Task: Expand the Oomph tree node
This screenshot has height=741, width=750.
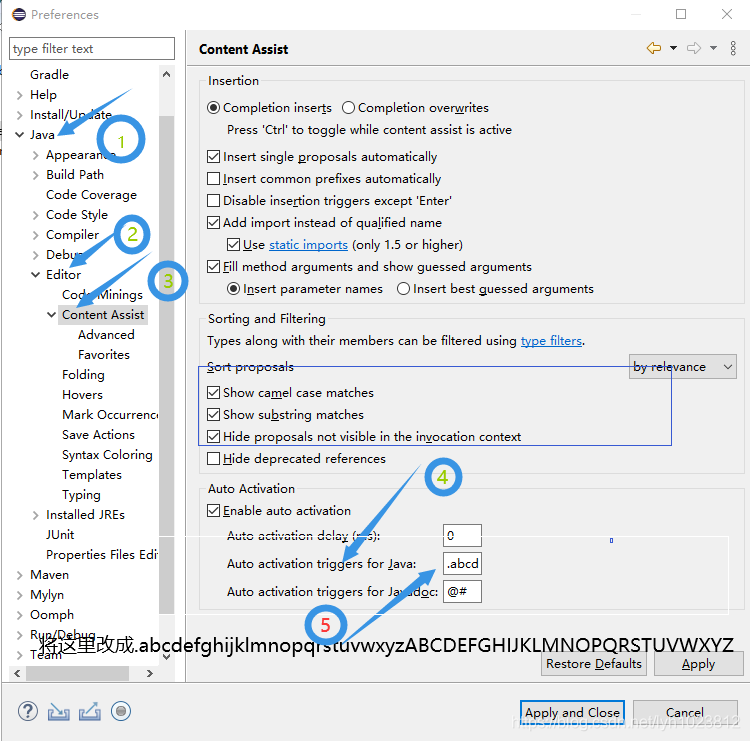Action: pos(20,615)
